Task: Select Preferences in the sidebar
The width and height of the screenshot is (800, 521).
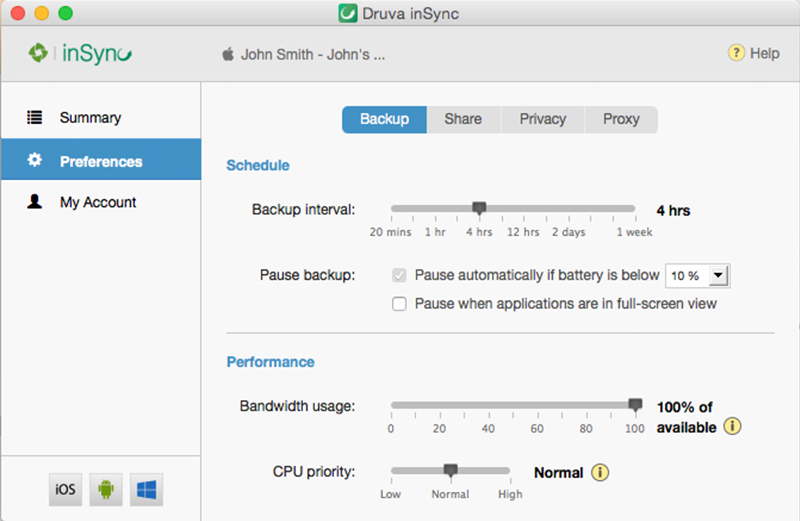Action: pyautogui.click(x=101, y=159)
